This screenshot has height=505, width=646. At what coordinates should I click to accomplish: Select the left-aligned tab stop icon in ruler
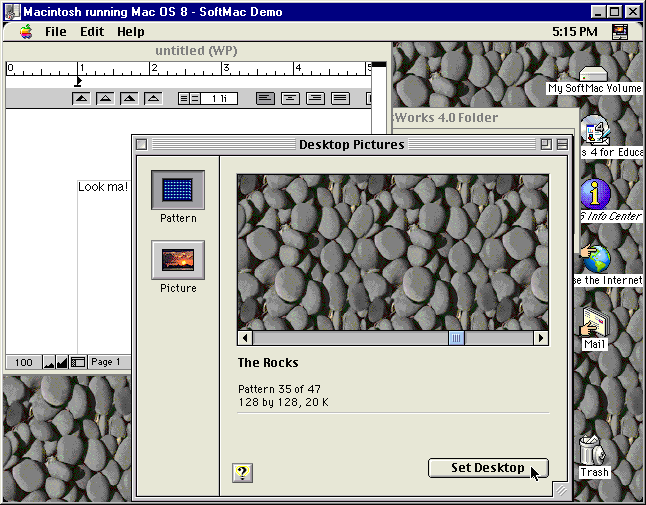(x=81, y=98)
